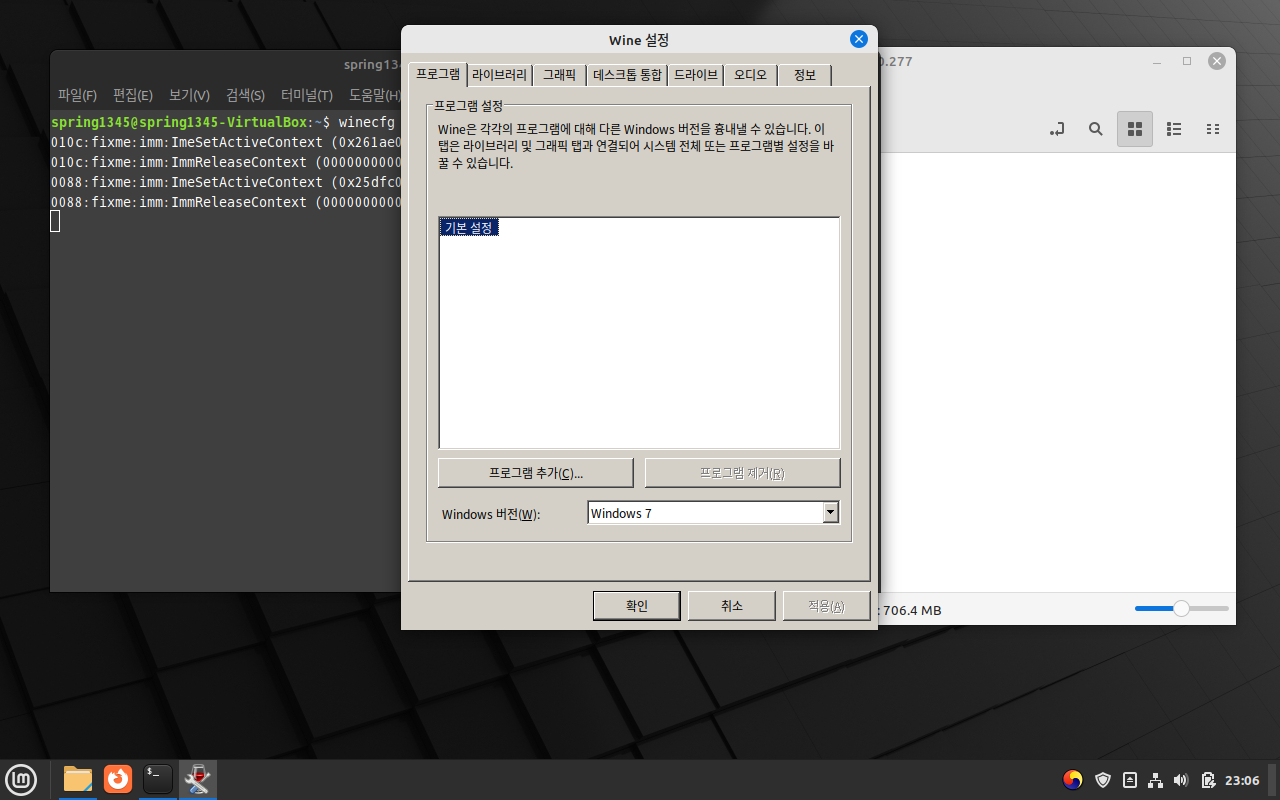Open the battery power tray icon
This screenshot has height=800, width=1280.
1208,779
